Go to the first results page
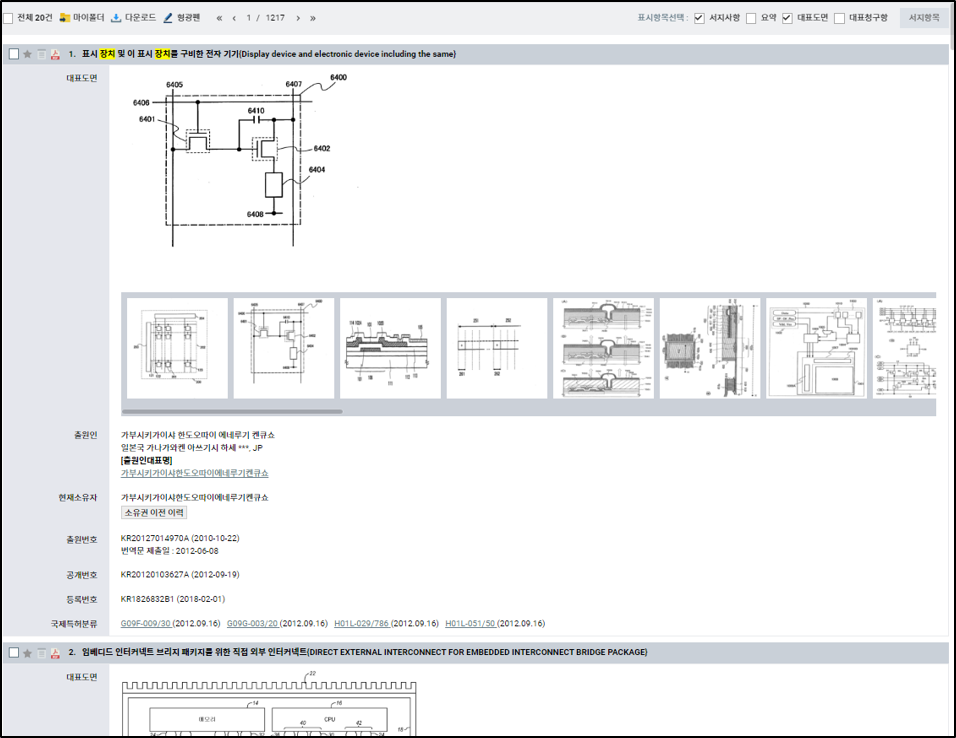Image resolution: width=956 pixels, height=738 pixels. pos(219,18)
